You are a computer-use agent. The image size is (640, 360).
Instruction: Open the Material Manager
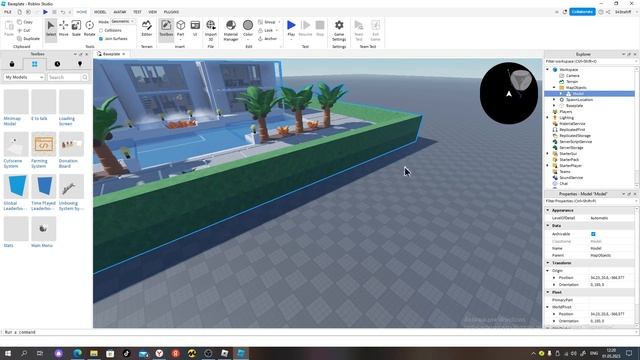click(x=231, y=30)
